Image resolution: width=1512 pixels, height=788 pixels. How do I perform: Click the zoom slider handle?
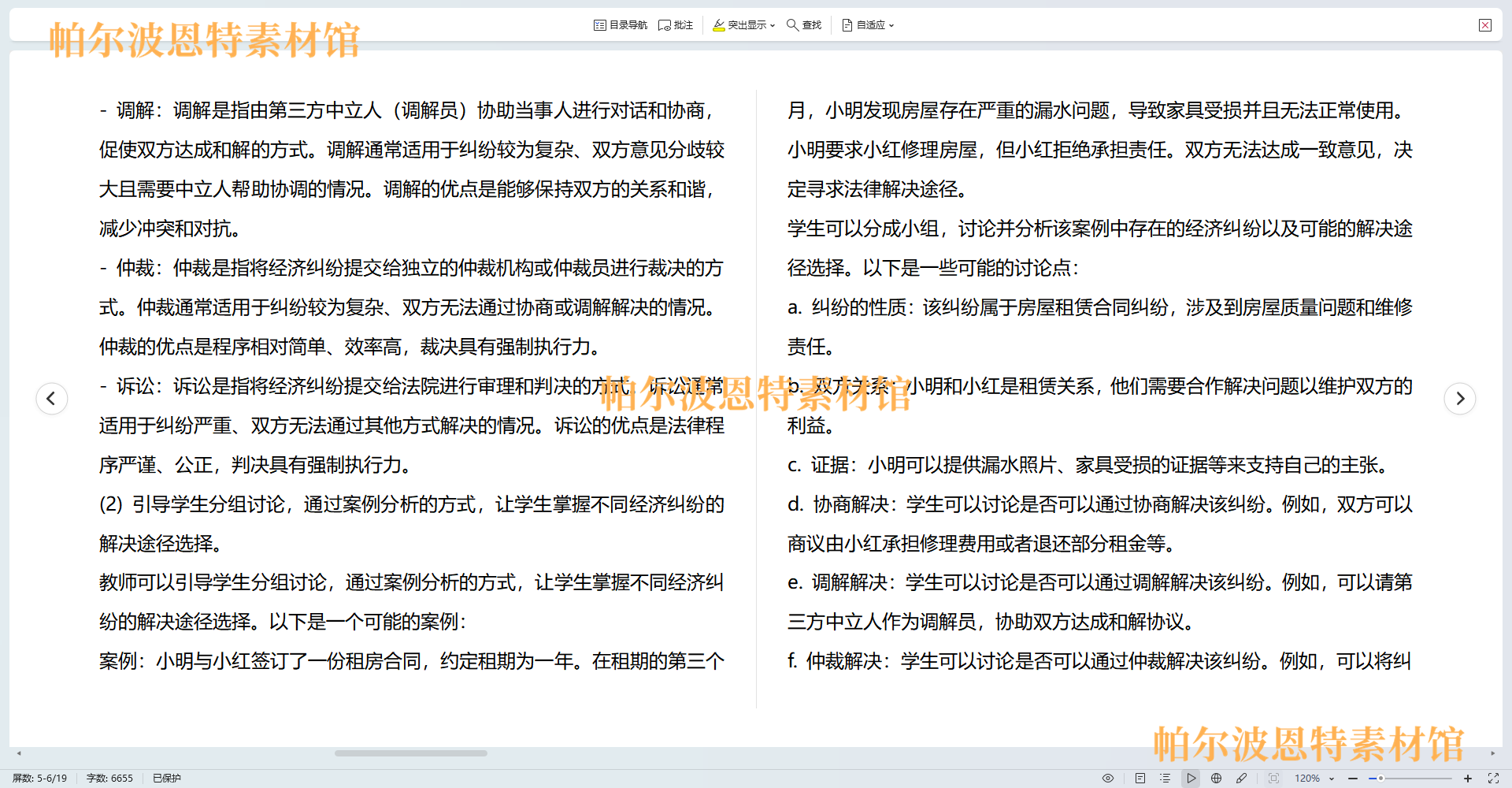coord(1380,778)
